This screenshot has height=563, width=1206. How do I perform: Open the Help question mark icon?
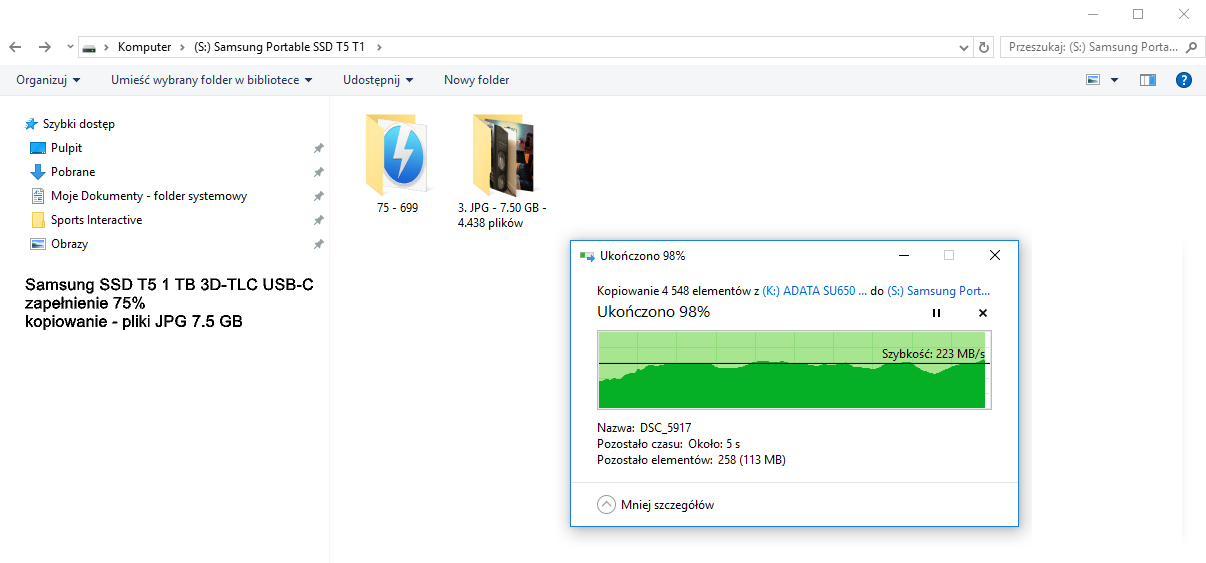pyautogui.click(x=1184, y=80)
